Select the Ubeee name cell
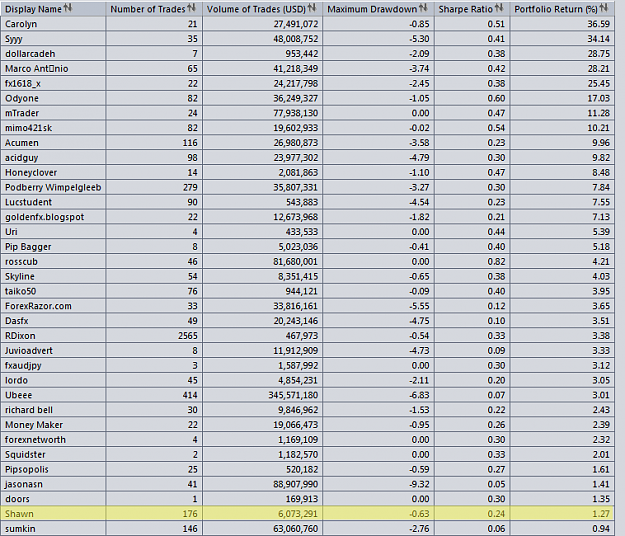Screen dimensions: 625x536 point(54,395)
